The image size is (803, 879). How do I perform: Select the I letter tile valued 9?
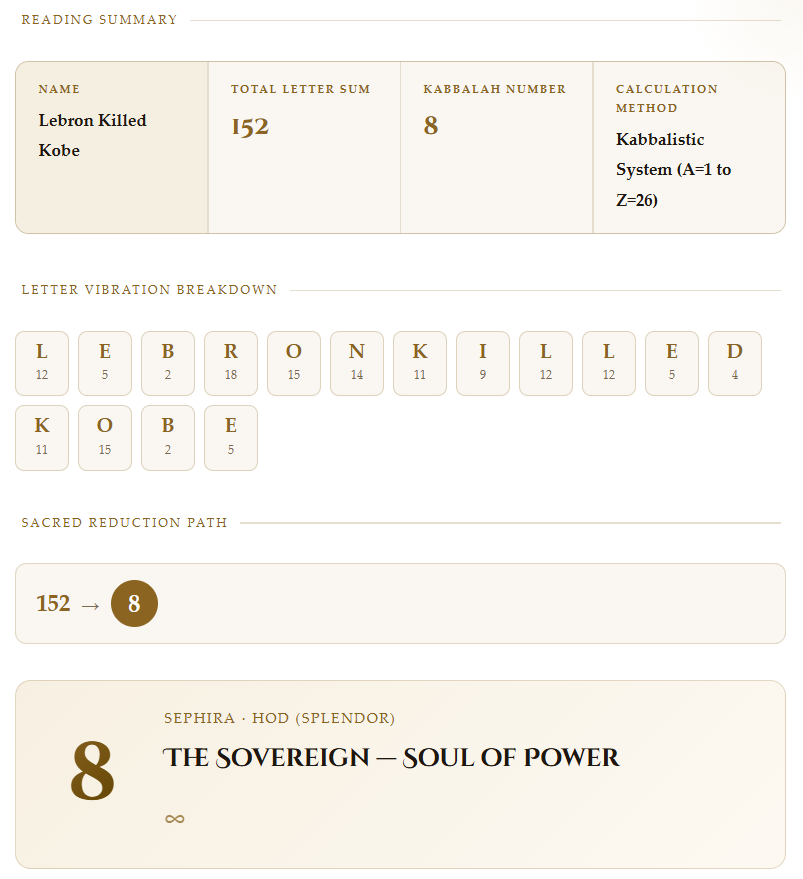coord(483,363)
